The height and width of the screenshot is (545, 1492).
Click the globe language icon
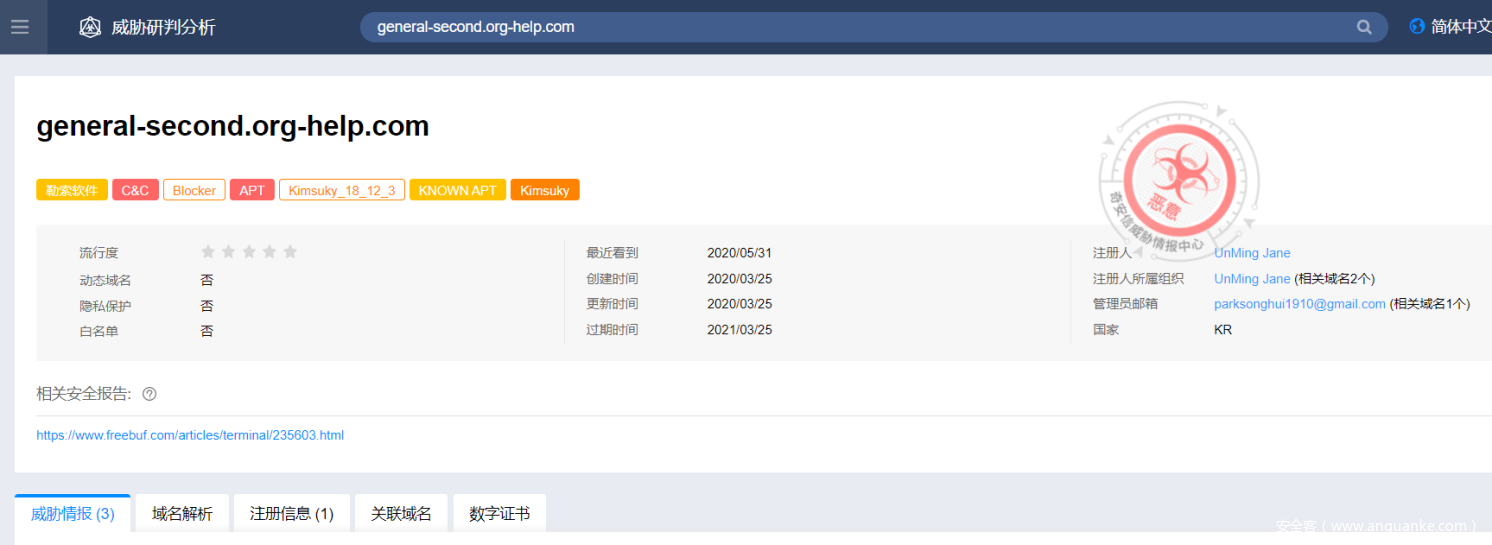[1416, 27]
